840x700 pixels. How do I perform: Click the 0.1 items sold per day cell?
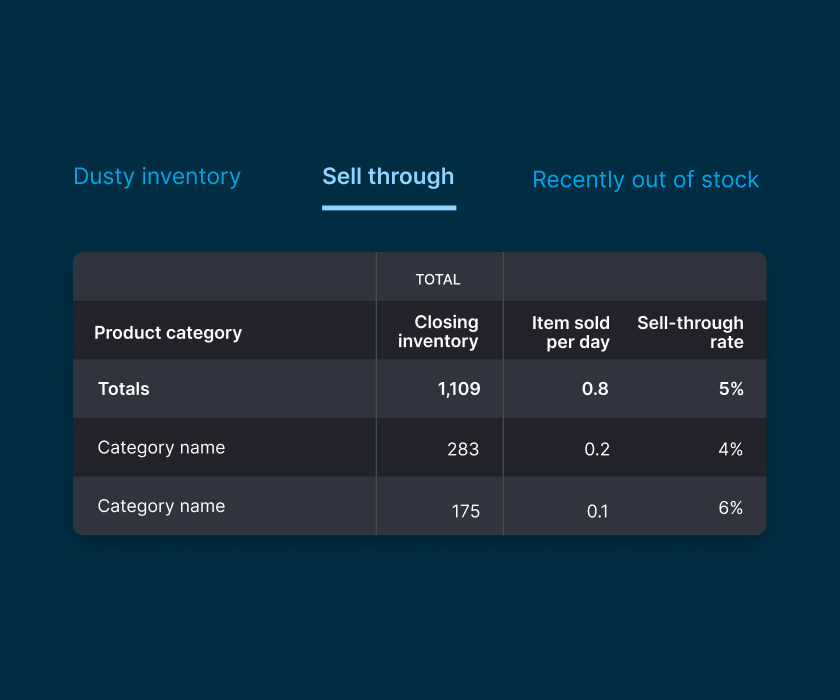pyautogui.click(x=597, y=511)
